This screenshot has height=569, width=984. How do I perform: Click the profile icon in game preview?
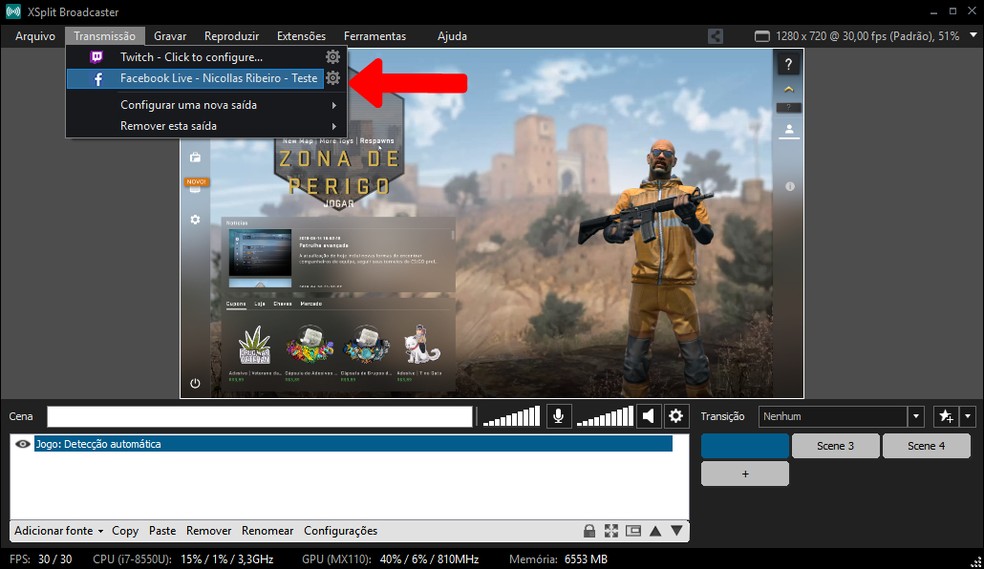[789, 130]
